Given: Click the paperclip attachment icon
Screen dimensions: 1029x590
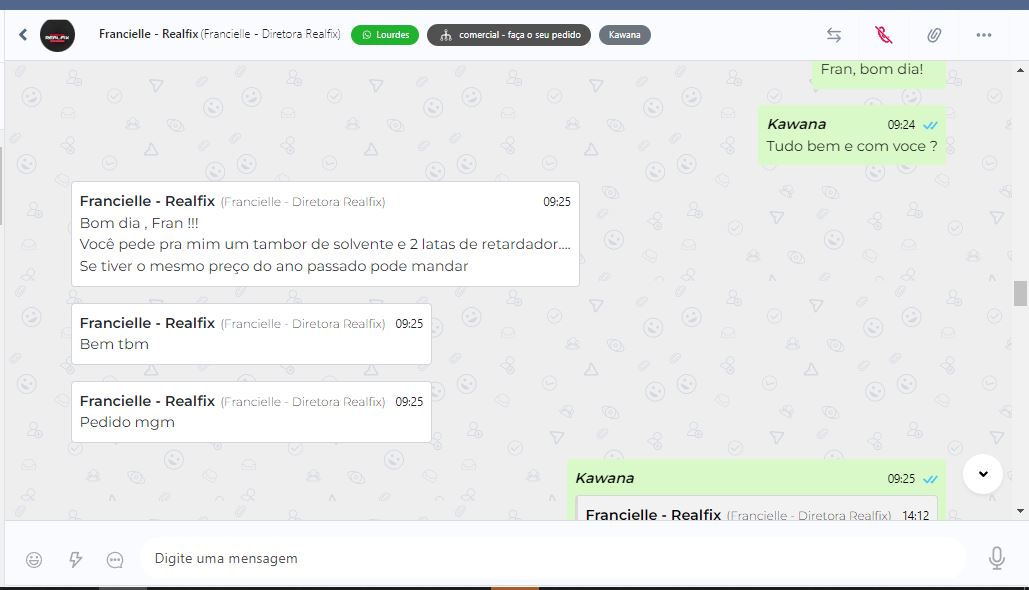Looking at the screenshot, I should (x=933, y=35).
